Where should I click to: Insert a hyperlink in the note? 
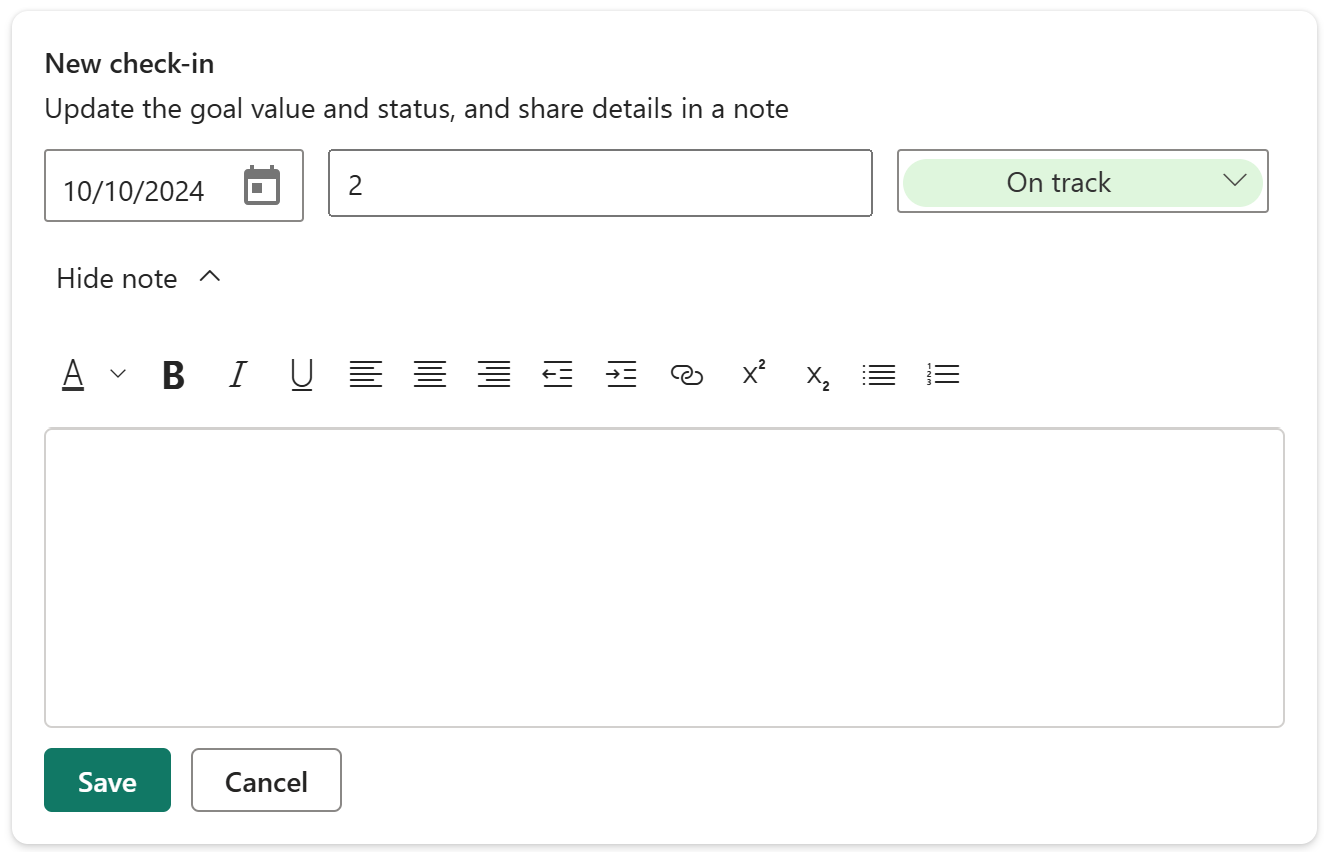[x=686, y=375]
